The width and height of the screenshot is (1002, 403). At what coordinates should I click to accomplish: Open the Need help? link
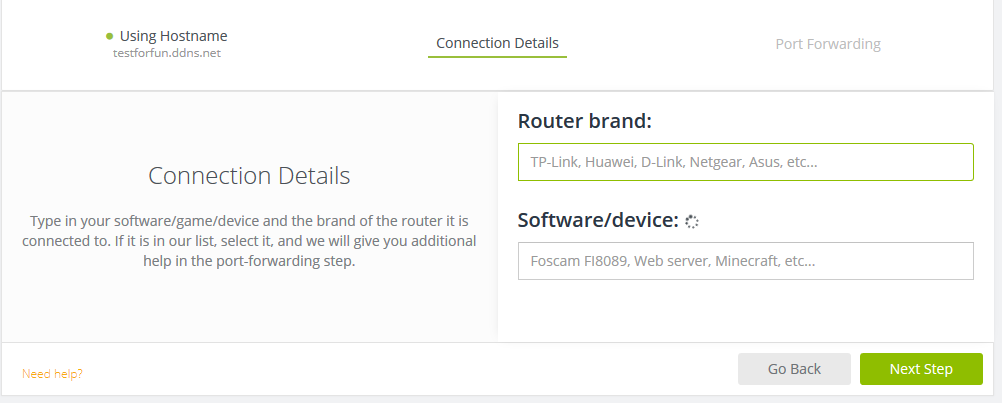[x=52, y=374]
